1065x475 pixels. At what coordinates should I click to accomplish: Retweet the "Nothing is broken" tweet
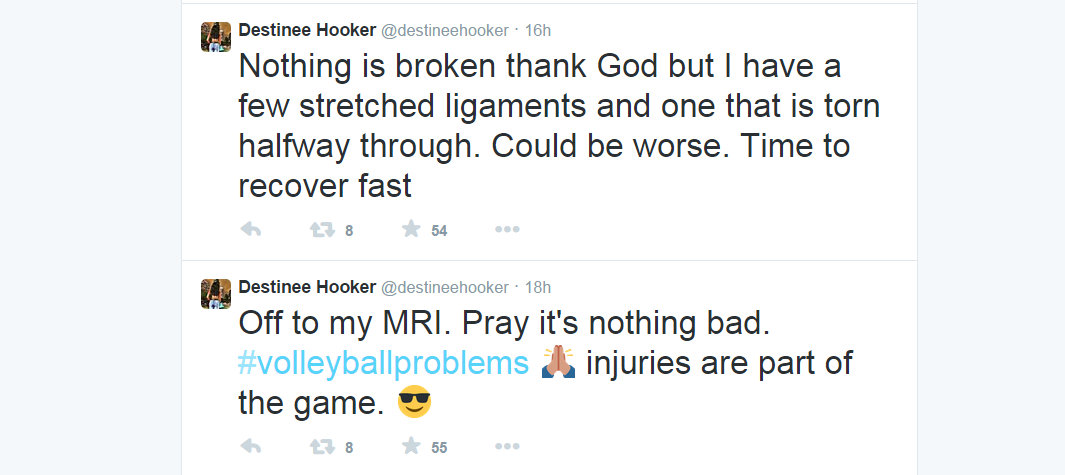click(322, 230)
